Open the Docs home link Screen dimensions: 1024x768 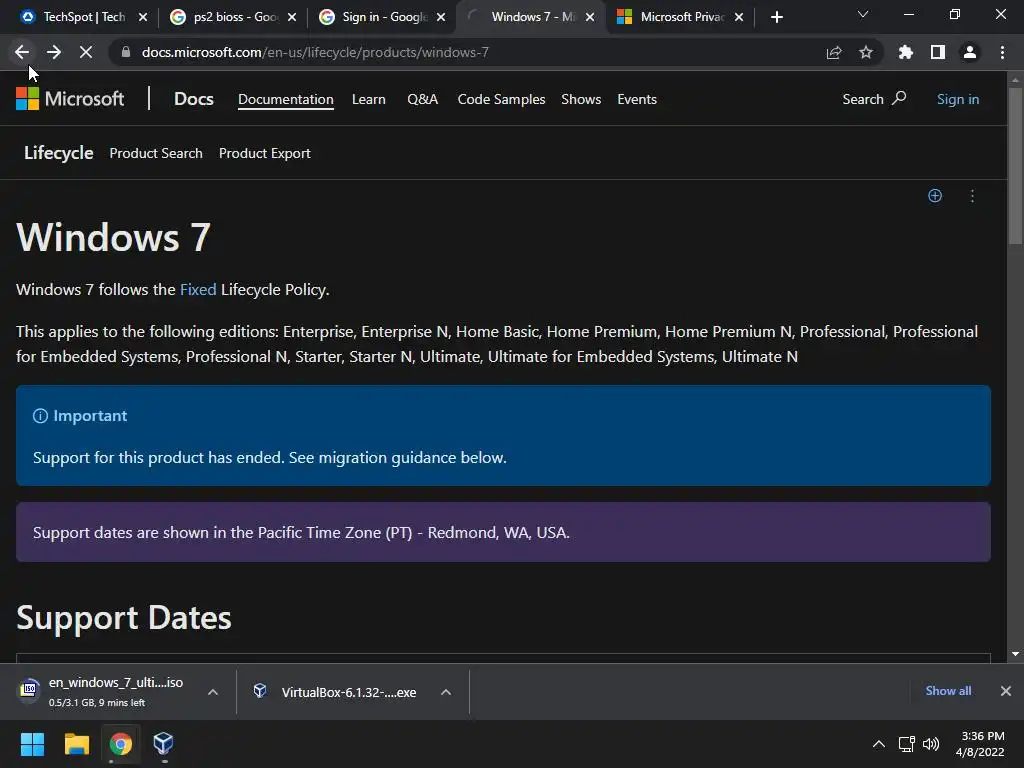193,99
